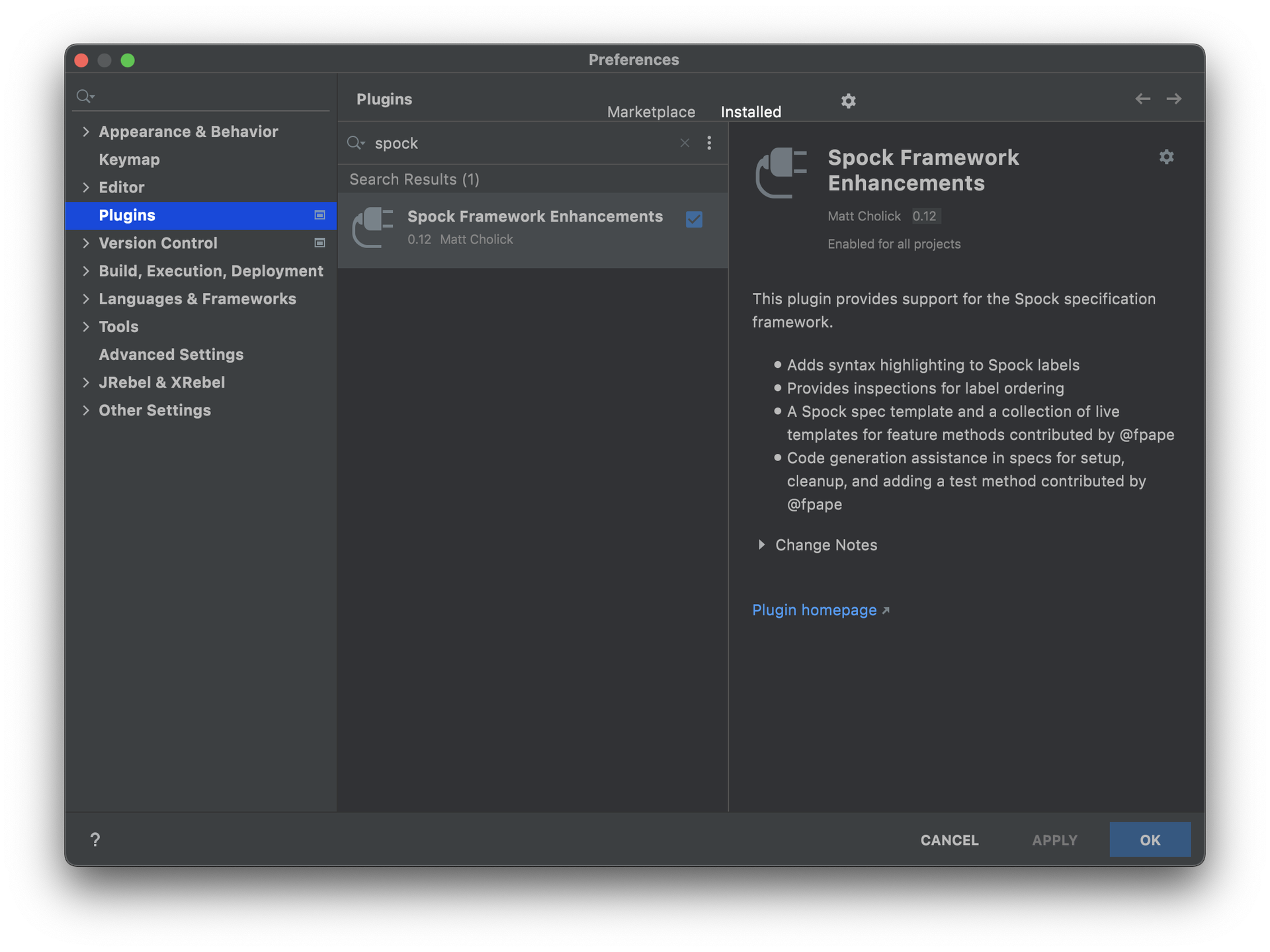This screenshot has height=952, width=1270.
Task: Expand Build, Execution, Deployment
Action: (85, 271)
